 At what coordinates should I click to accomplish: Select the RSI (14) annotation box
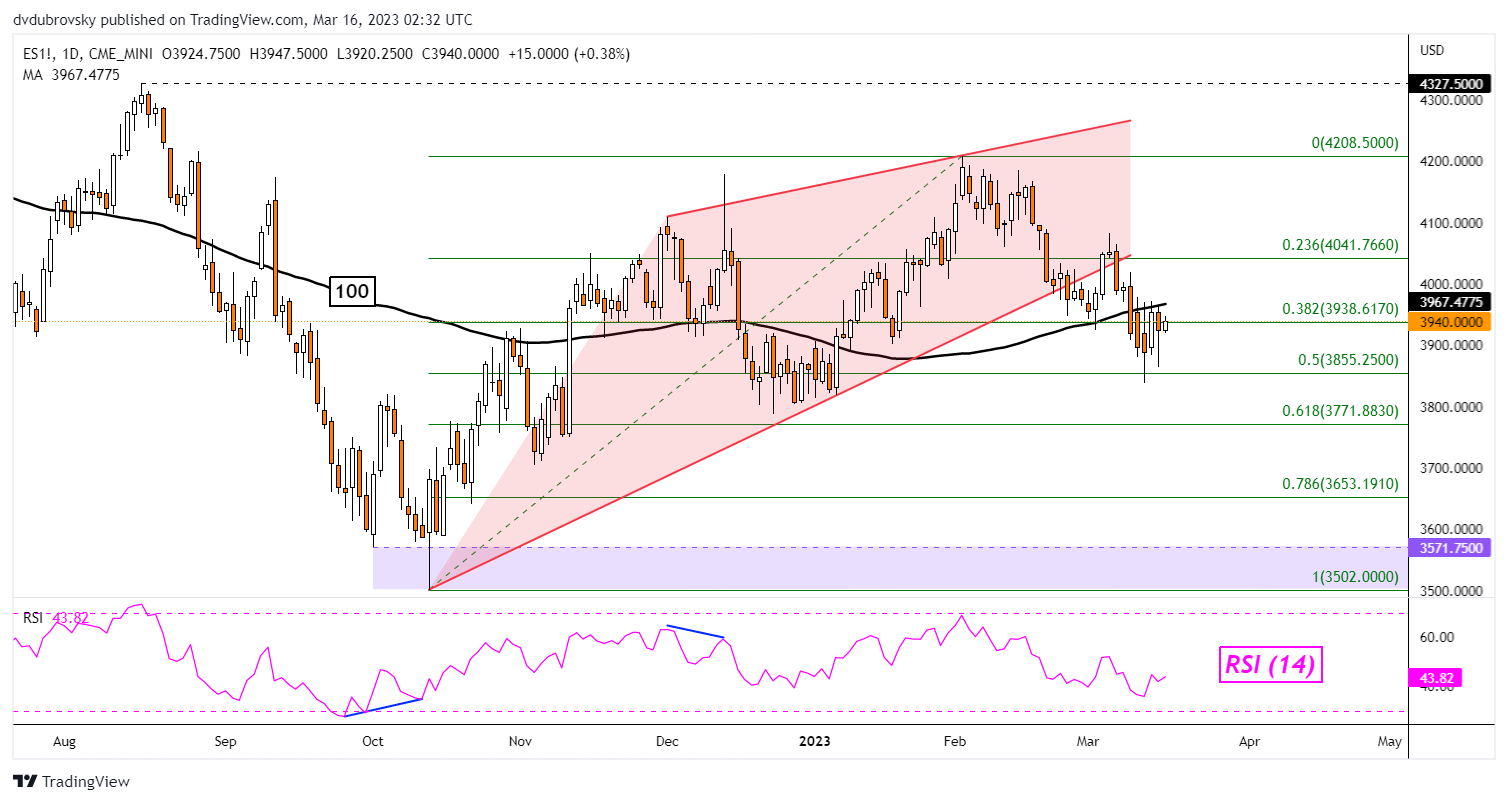(1271, 663)
